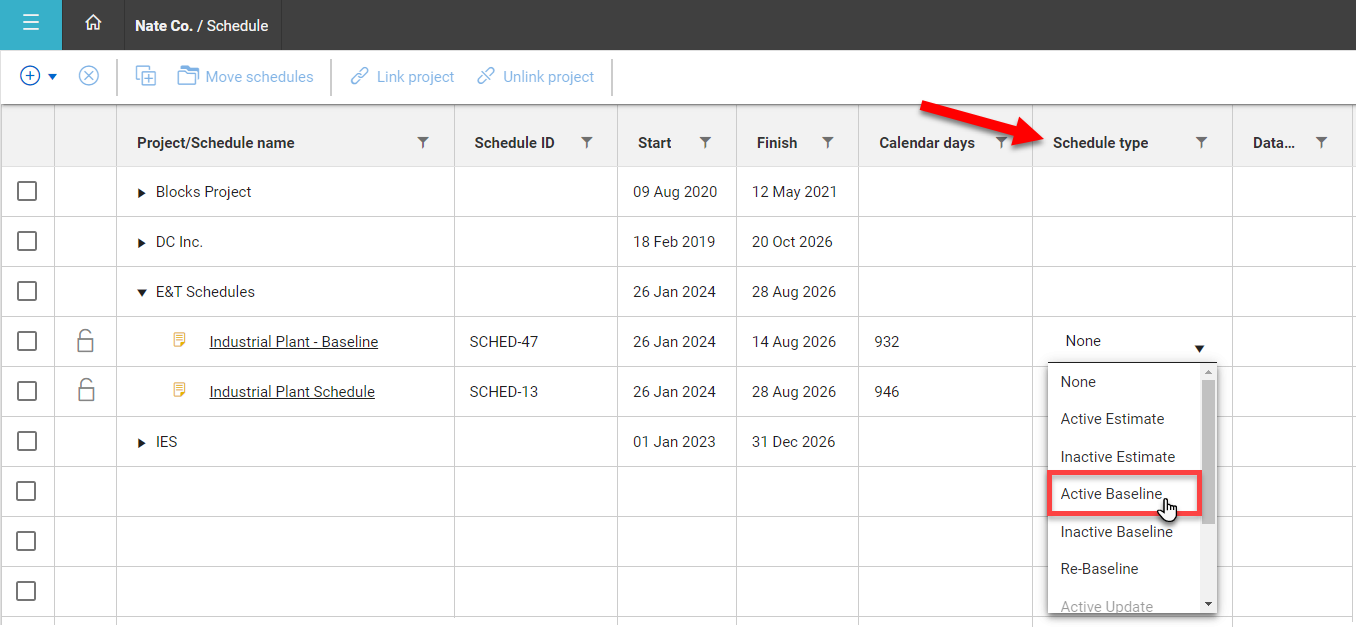Open Move schedules with the folder icon

(x=187, y=76)
